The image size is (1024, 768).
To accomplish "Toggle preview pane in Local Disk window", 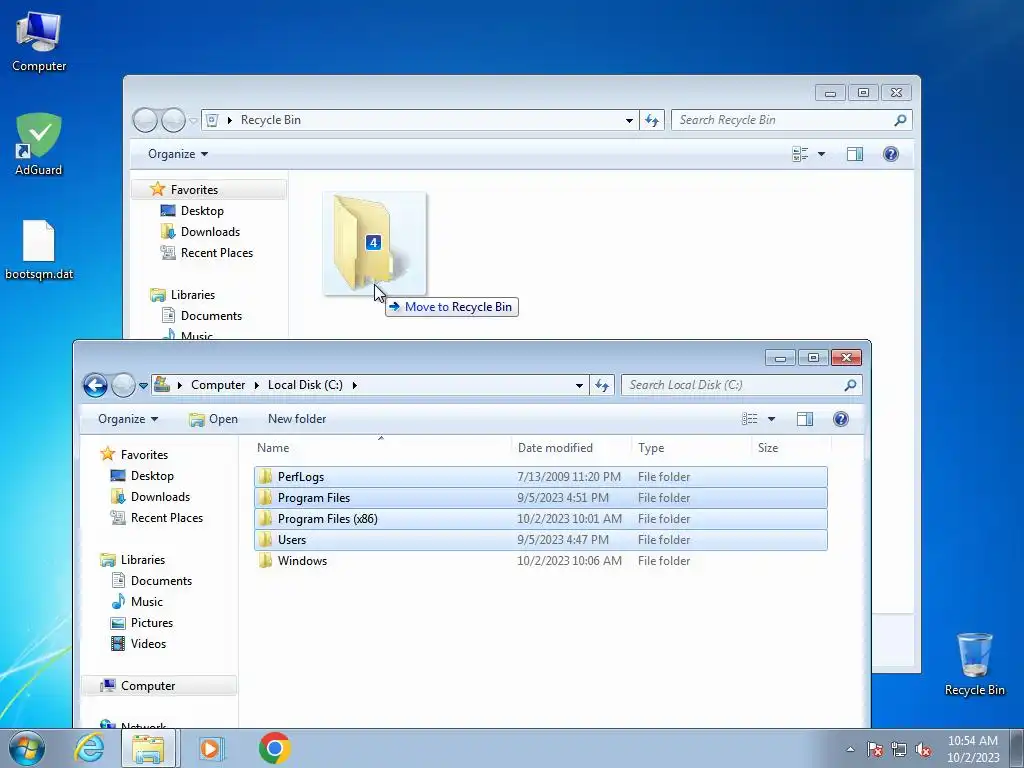I will click(x=805, y=419).
